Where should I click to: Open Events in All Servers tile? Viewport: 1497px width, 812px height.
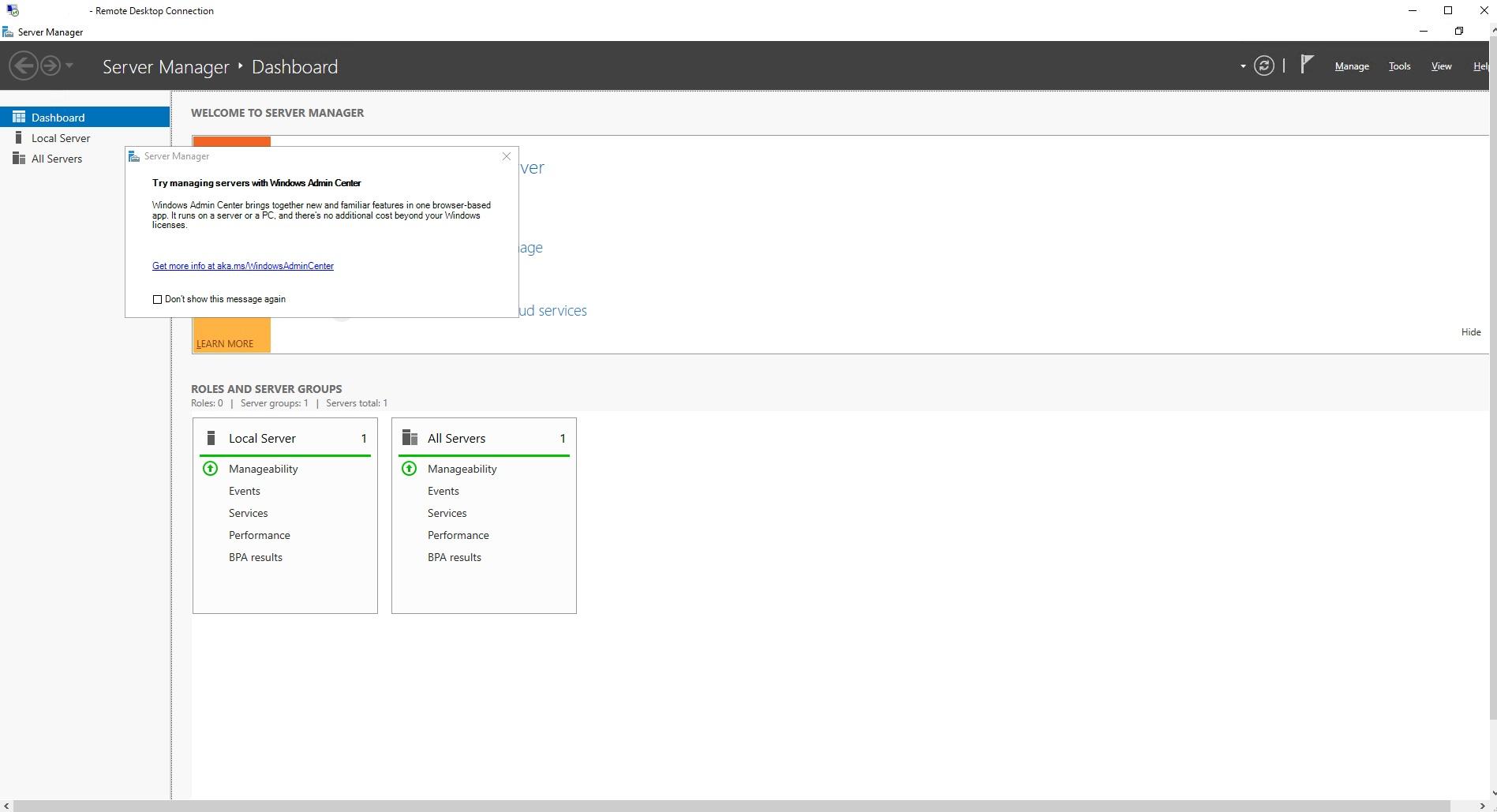(x=443, y=491)
